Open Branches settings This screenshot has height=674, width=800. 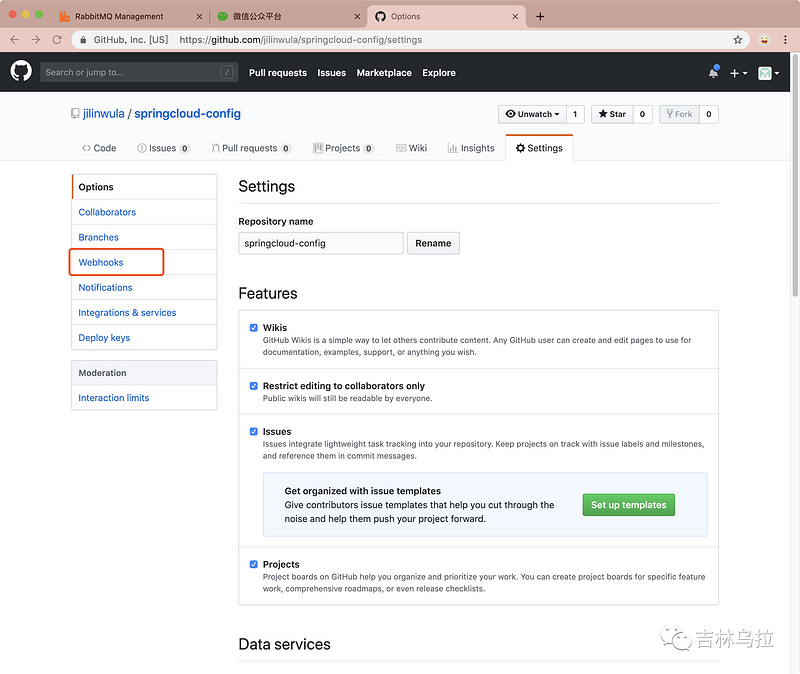point(144,237)
